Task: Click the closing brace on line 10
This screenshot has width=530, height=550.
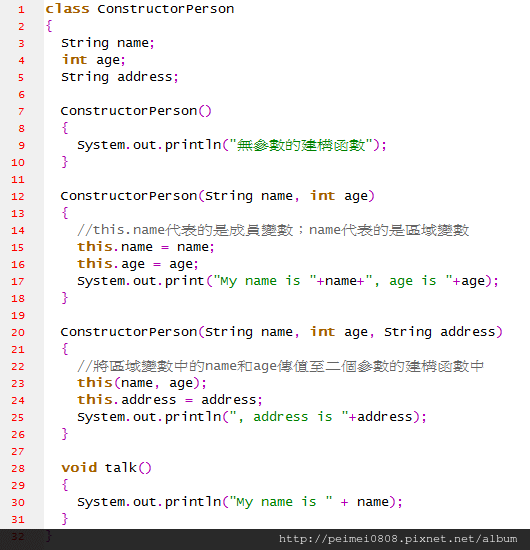Action: tap(65, 162)
